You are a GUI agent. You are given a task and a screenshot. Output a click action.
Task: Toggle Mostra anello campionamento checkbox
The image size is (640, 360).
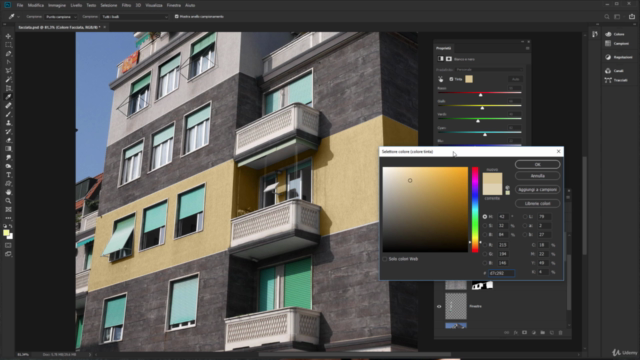[177, 17]
